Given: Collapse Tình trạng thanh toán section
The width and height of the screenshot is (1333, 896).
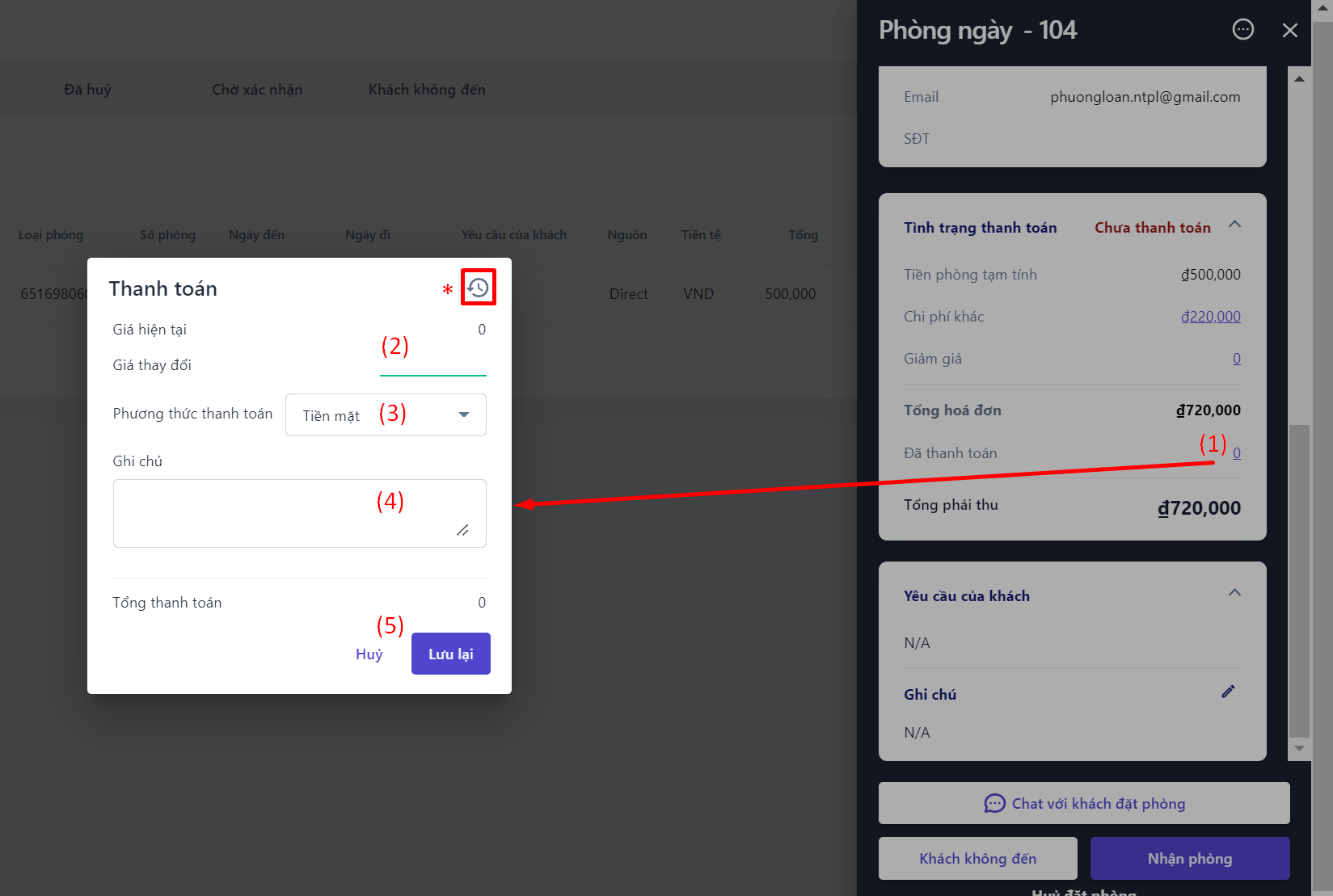Looking at the screenshot, I should pos(1234,225).
